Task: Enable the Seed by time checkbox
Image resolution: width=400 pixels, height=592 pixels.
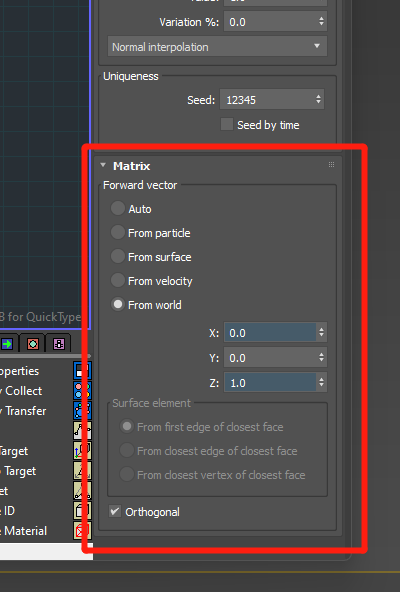Action: (x=227, y=124)
